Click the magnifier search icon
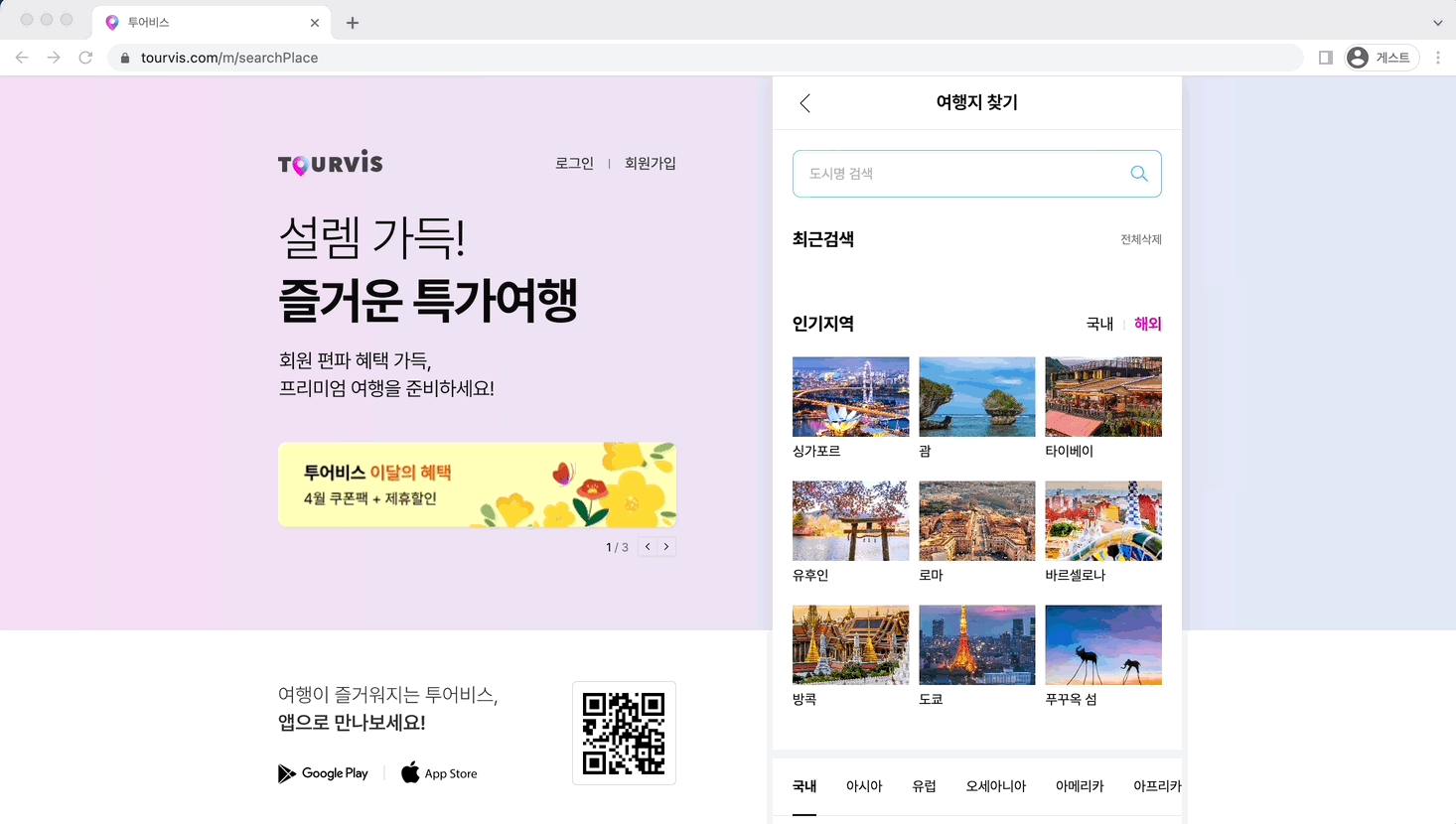Image resolution: width=1456 pixels, height=824 pixels. (1139, 174)
